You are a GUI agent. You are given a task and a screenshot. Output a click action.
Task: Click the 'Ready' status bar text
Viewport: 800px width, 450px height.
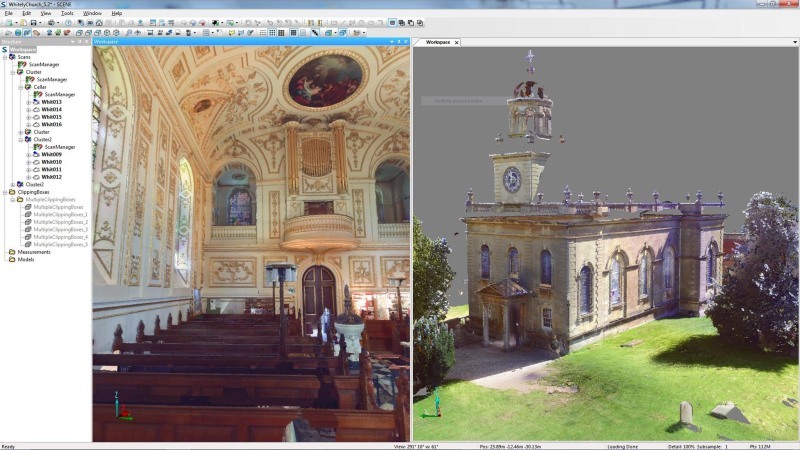click(8, 446)
